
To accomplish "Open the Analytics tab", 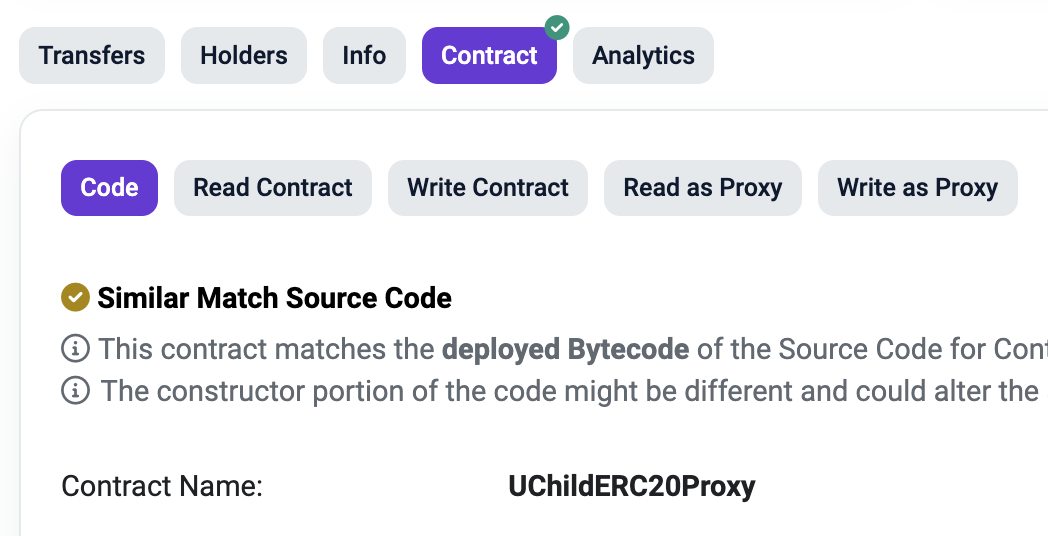I will coord(643,56).
